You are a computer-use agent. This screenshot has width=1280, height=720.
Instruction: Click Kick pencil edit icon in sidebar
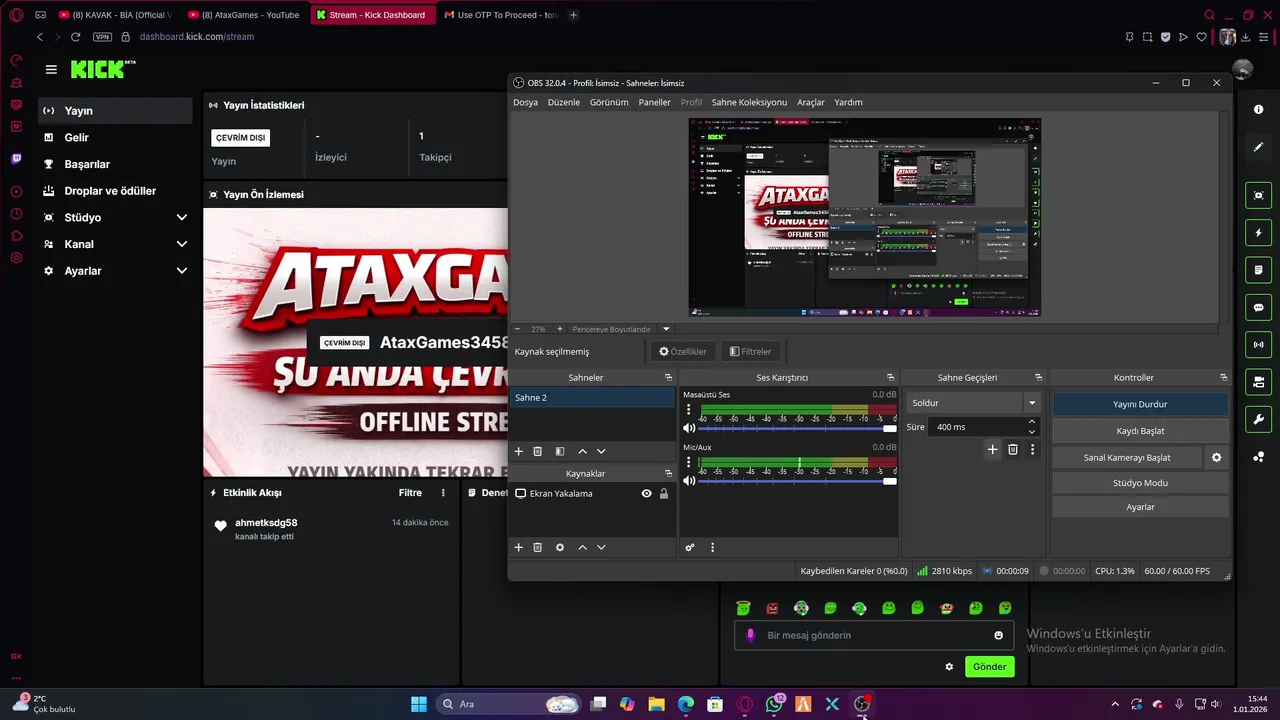pyautogui.click(x=1258, y=147)
